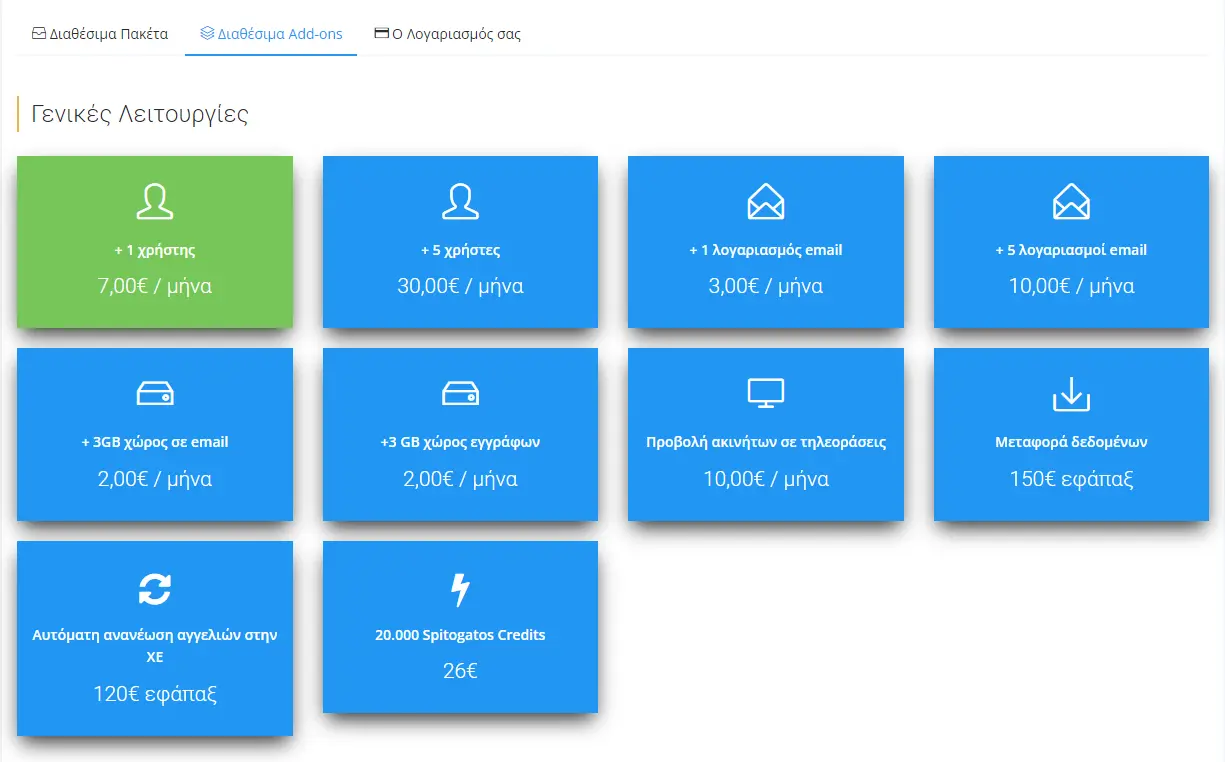The width and height of the screenshot is (1225, 762).
Task: Click the envelope icon for +1 λογαριασμός email
Action: point(766,201)
